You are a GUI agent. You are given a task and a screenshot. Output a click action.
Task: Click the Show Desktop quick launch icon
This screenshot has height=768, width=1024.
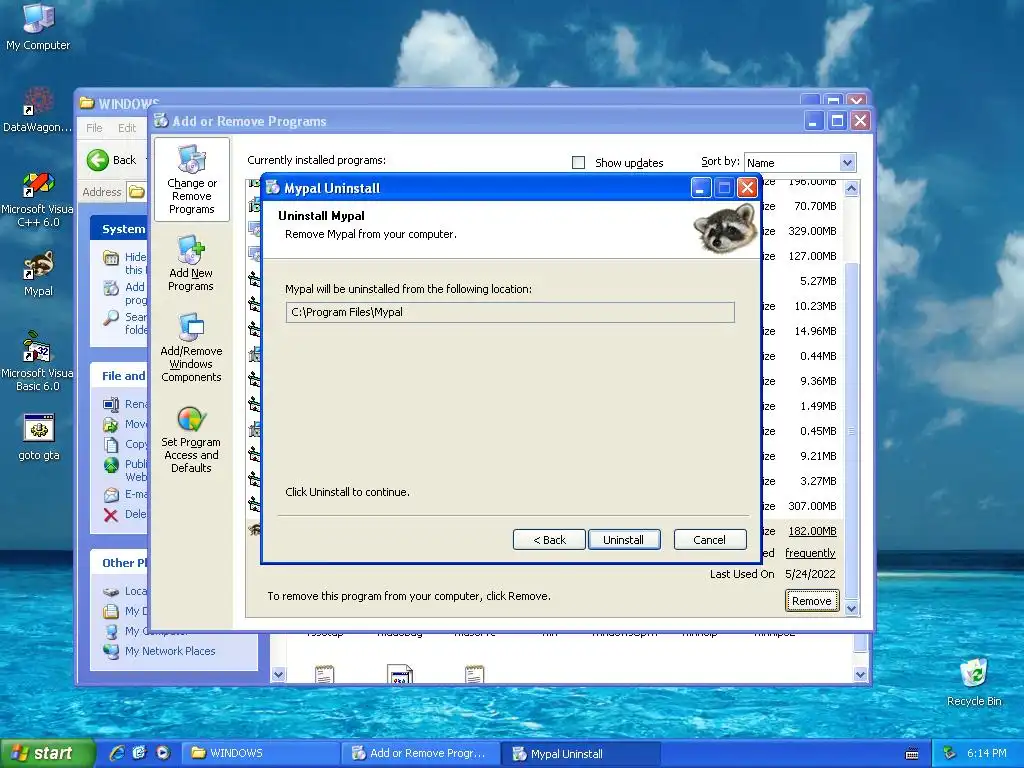140,753
